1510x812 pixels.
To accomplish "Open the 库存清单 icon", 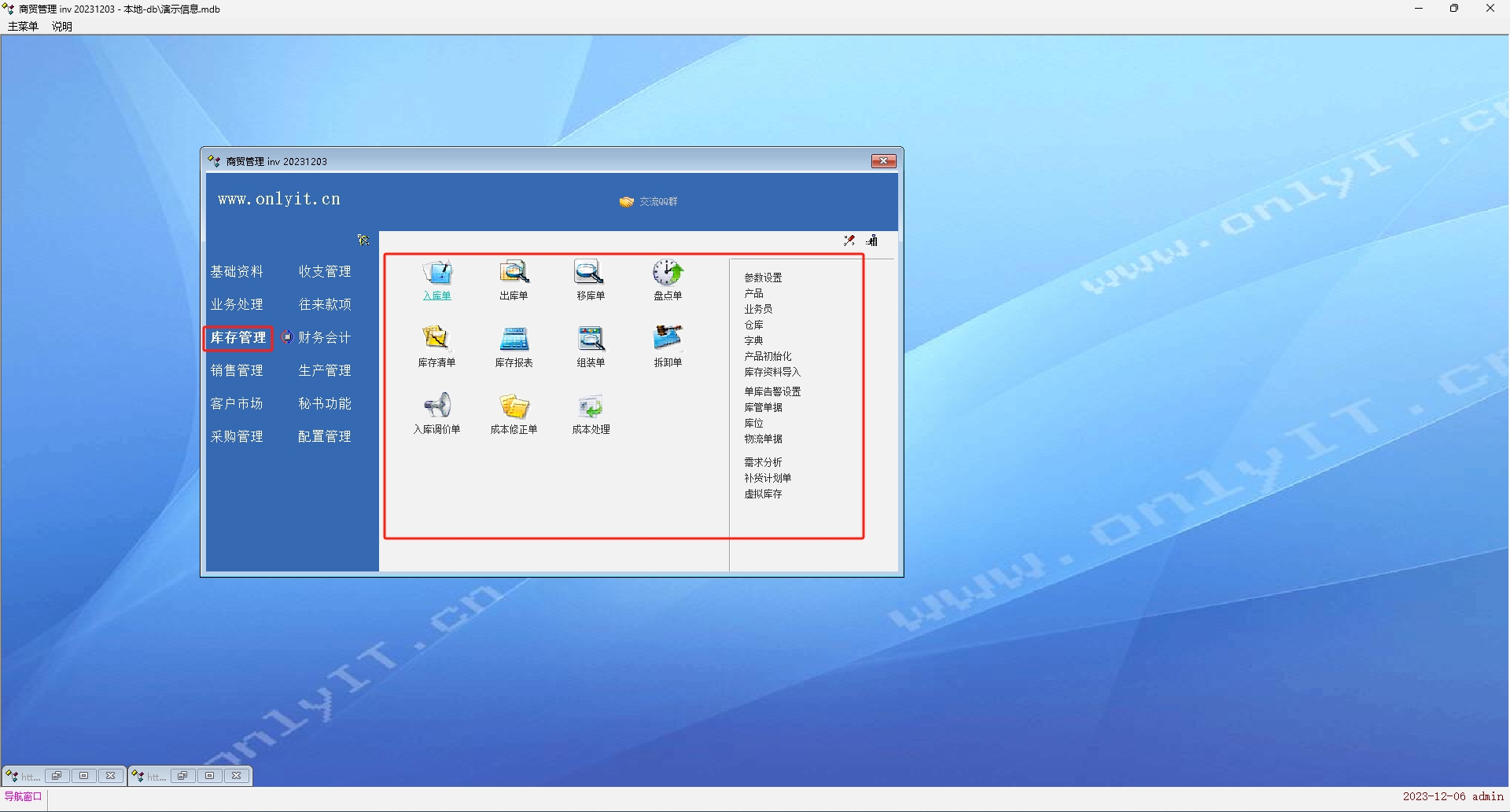I will pyautogui.click(x=436, y=339).
